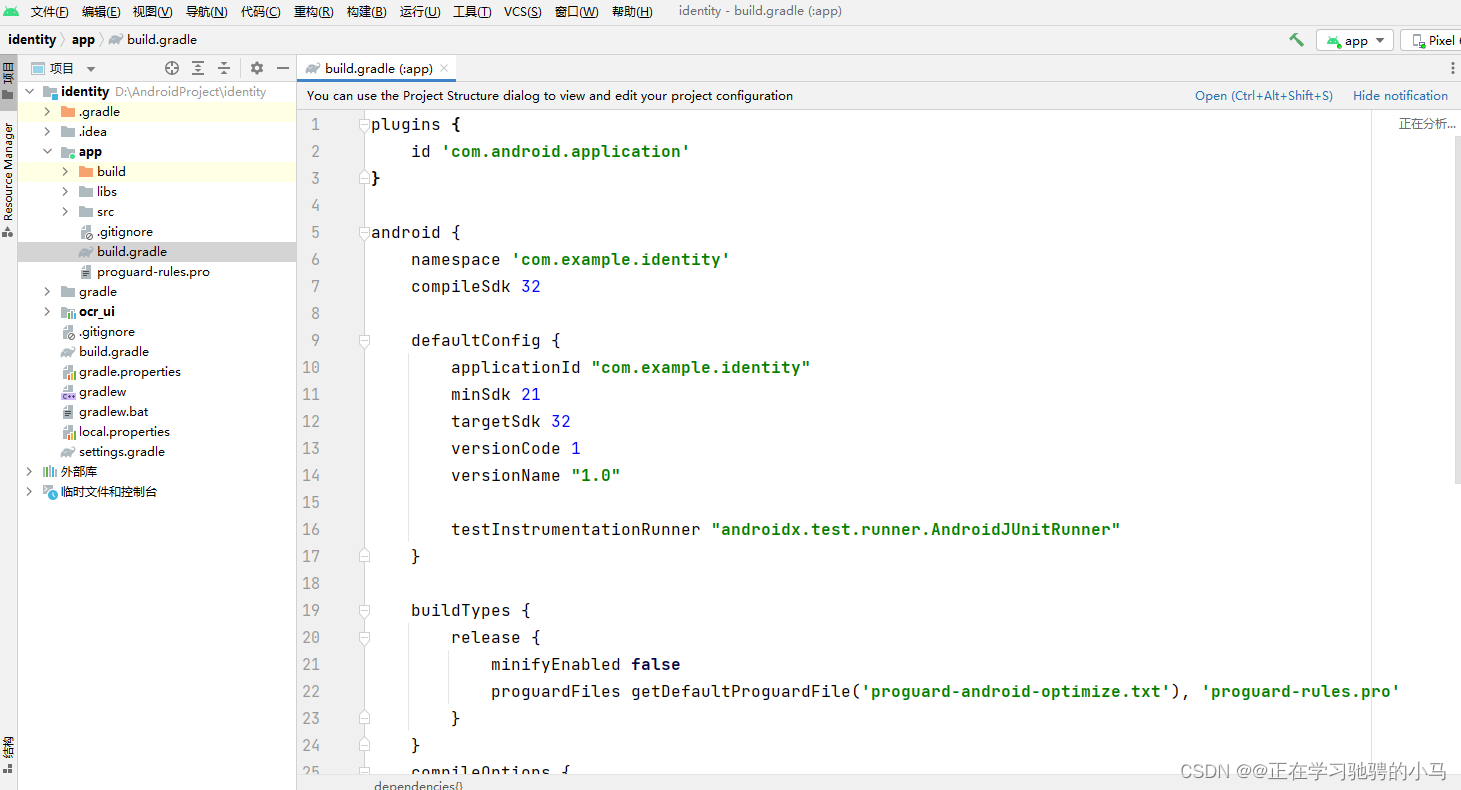This screenshot has height=790, width=1461.
Task: Click the Android Studio logo icon
Action: 11,11
